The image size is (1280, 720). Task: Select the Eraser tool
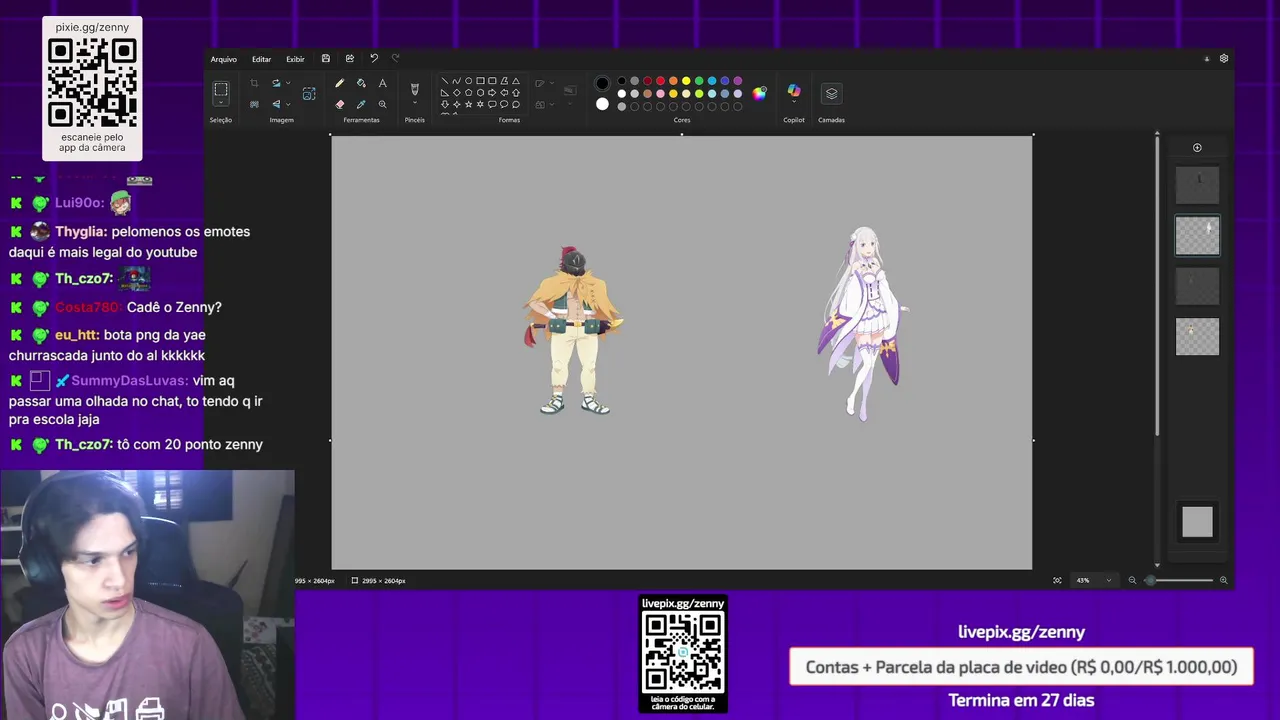[340, 104]
